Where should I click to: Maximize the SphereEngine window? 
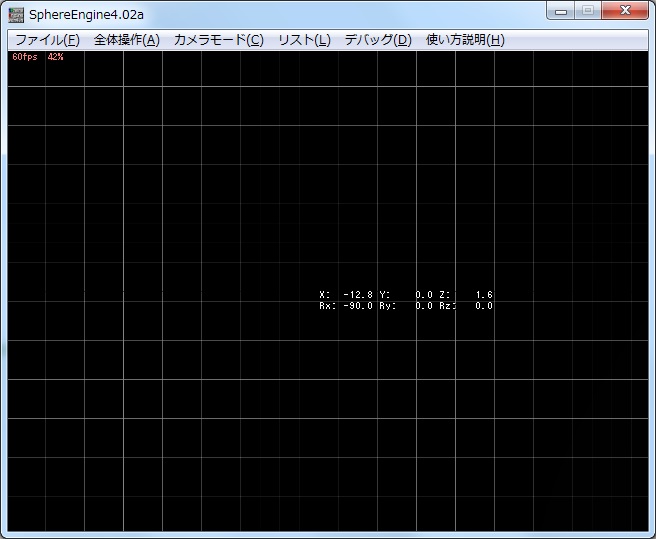589,11
